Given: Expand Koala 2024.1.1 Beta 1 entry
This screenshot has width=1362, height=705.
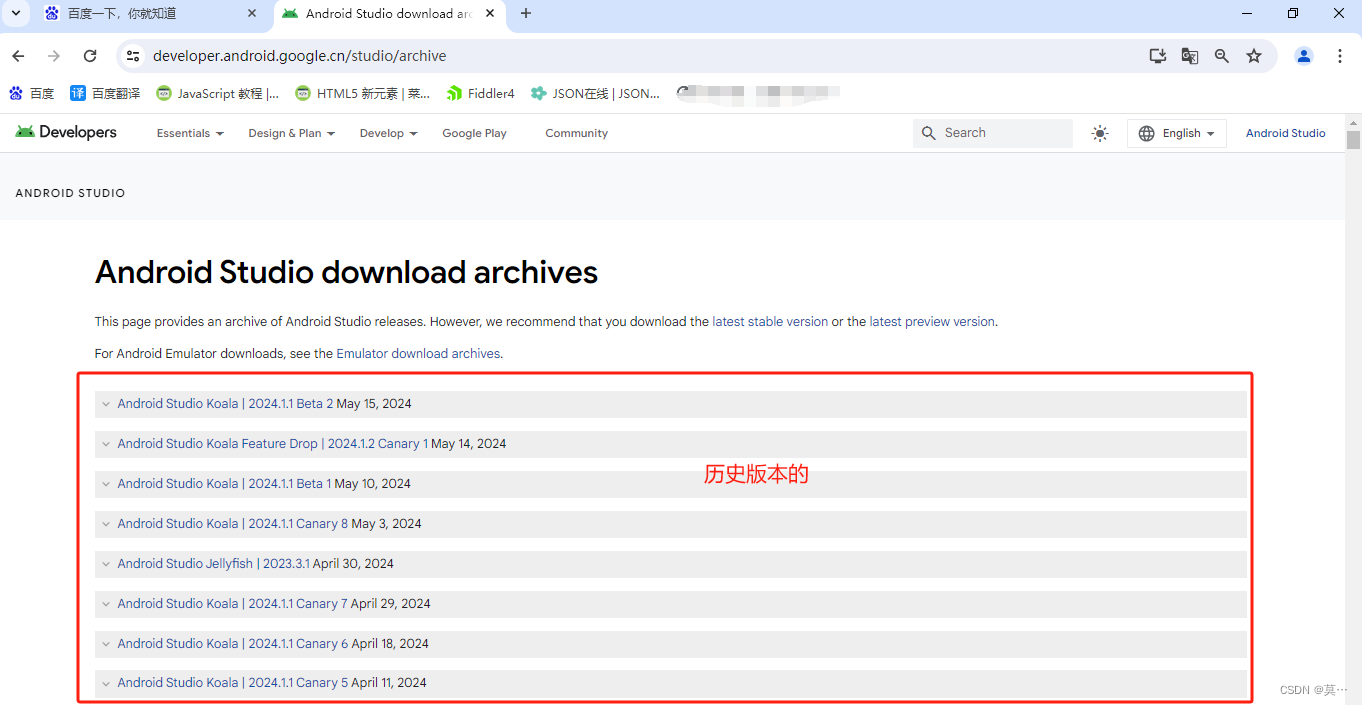Looking at the screenshot, I should [x=671, y=484].
